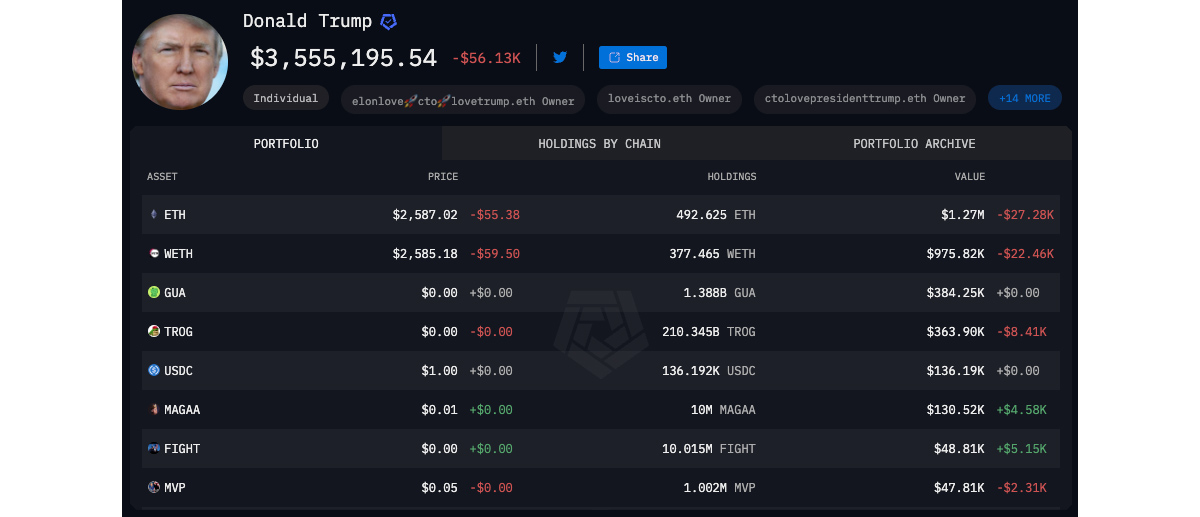
Task: Select the Individual tag
Action: pos(286,98)
